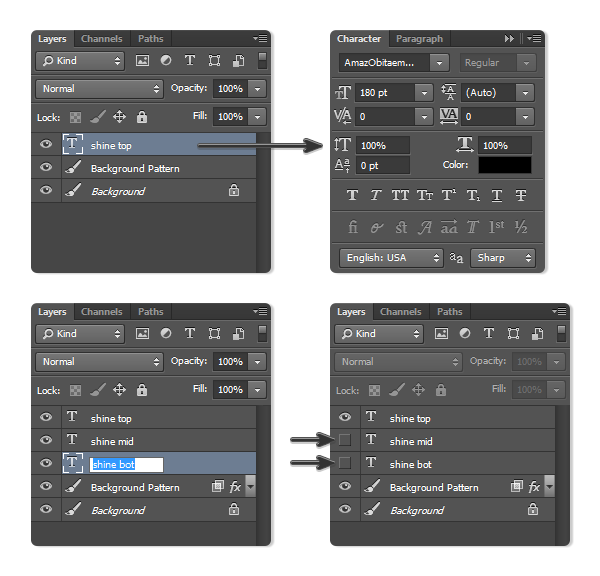The width and height of the screenshot is (600, 576).
Task: Hide shine top layer in bottom-right panel
Action: tap(345, 417)
